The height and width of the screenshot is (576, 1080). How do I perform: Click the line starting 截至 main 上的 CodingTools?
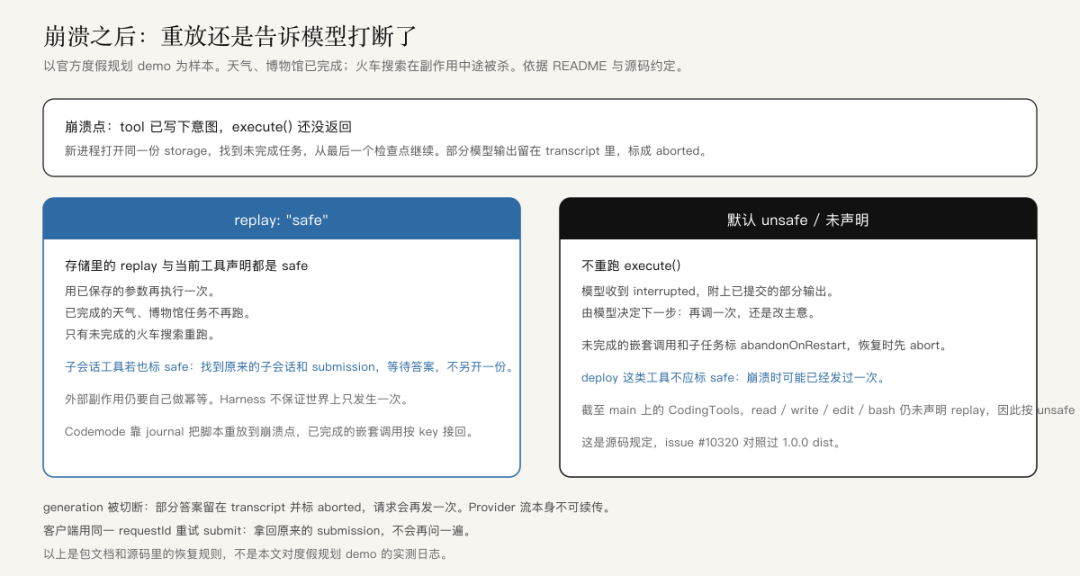pyautogui.click(x=828, y=410)
